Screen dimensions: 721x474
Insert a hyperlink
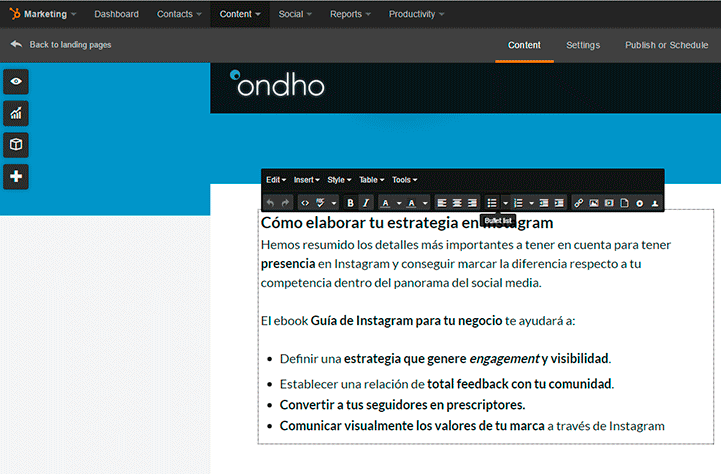pyautogui.click(x=578, y=203)
